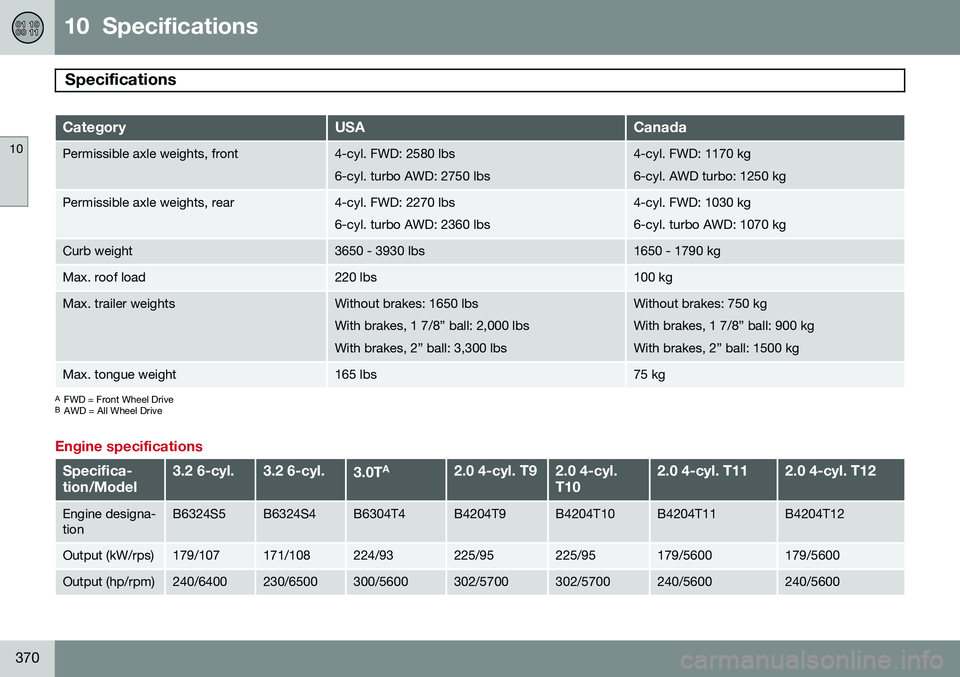Click output value '171/108'
The height and width of the screenshot is (677, 960).
click(287, 556)
